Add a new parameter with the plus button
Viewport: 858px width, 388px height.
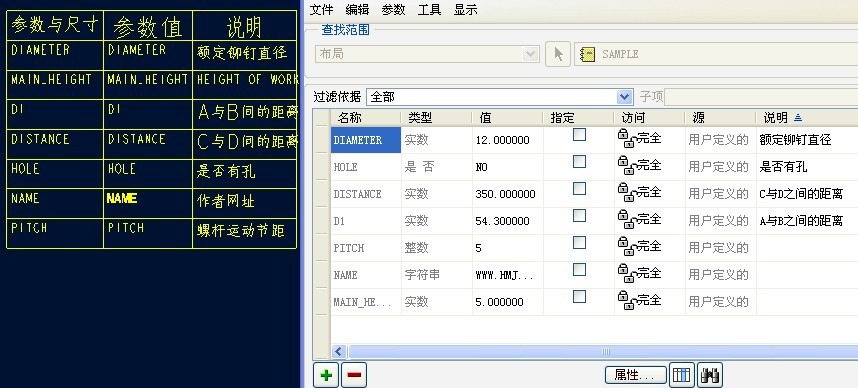(326, 375)
